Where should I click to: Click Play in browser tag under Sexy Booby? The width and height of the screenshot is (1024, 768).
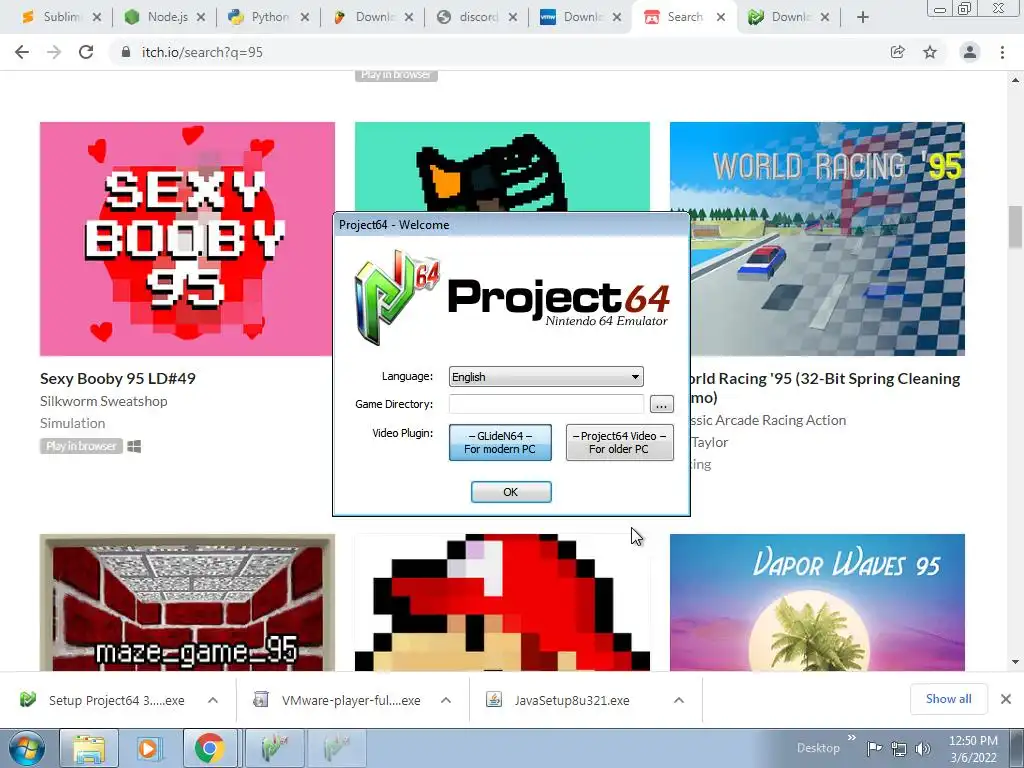tap(81, 446)
